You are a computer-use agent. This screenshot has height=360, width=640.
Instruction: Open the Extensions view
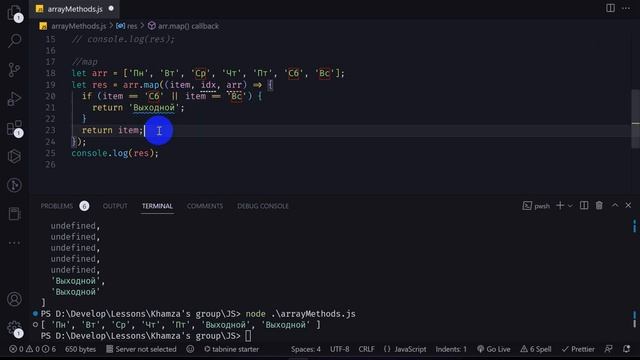(x=14, y=128)
